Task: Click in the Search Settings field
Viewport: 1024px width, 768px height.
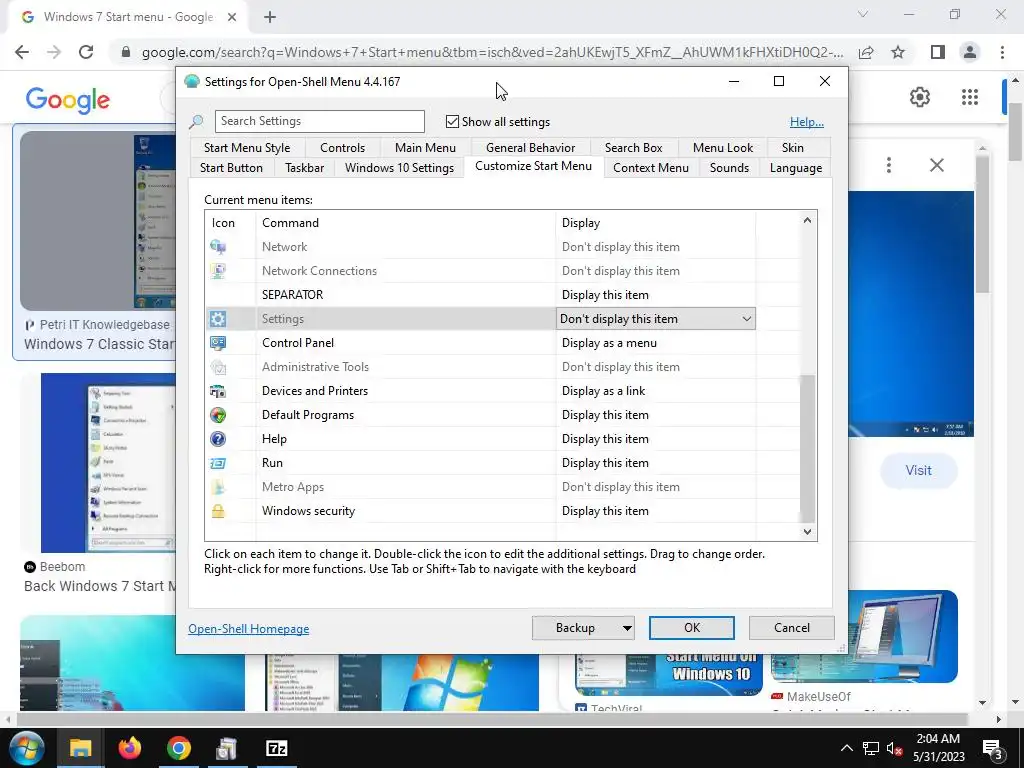Action: pyautogui.click(x=319, y=121)
